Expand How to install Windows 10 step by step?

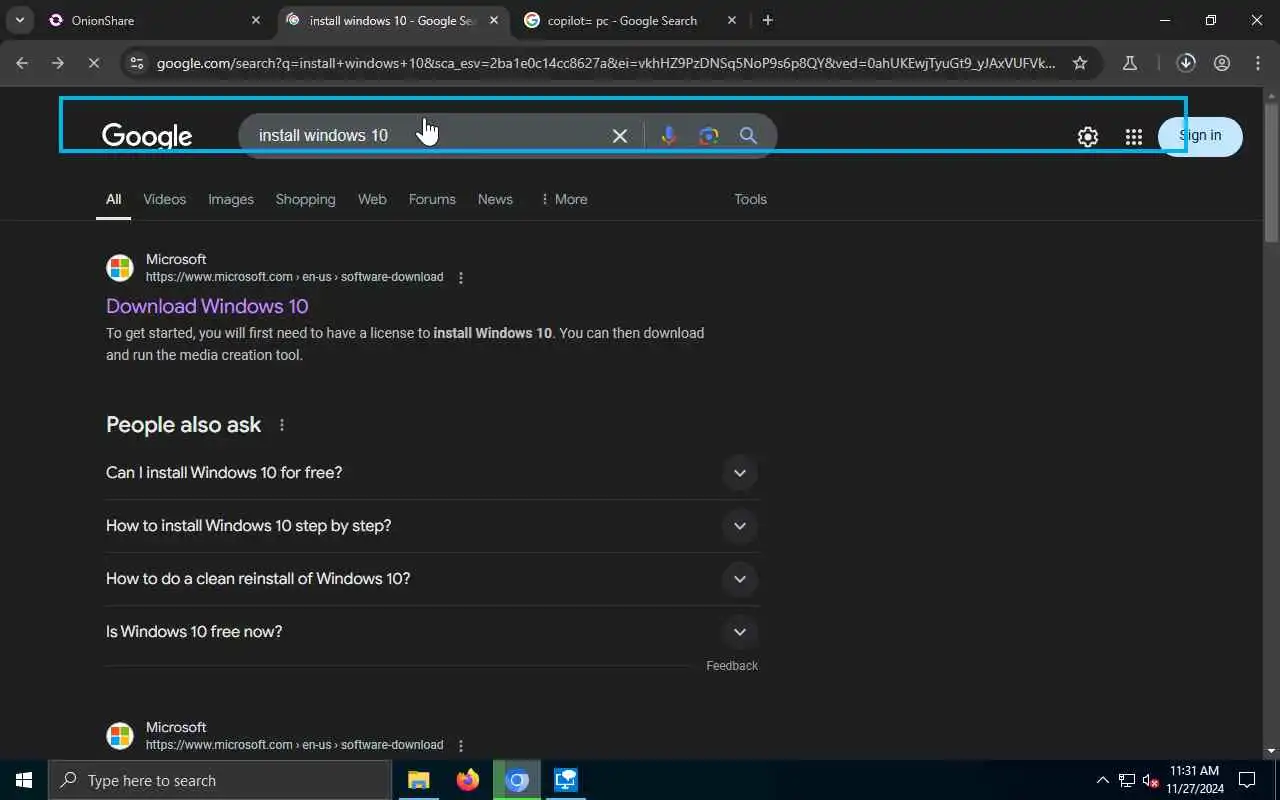pyautogui.click(x=432, y=526)
